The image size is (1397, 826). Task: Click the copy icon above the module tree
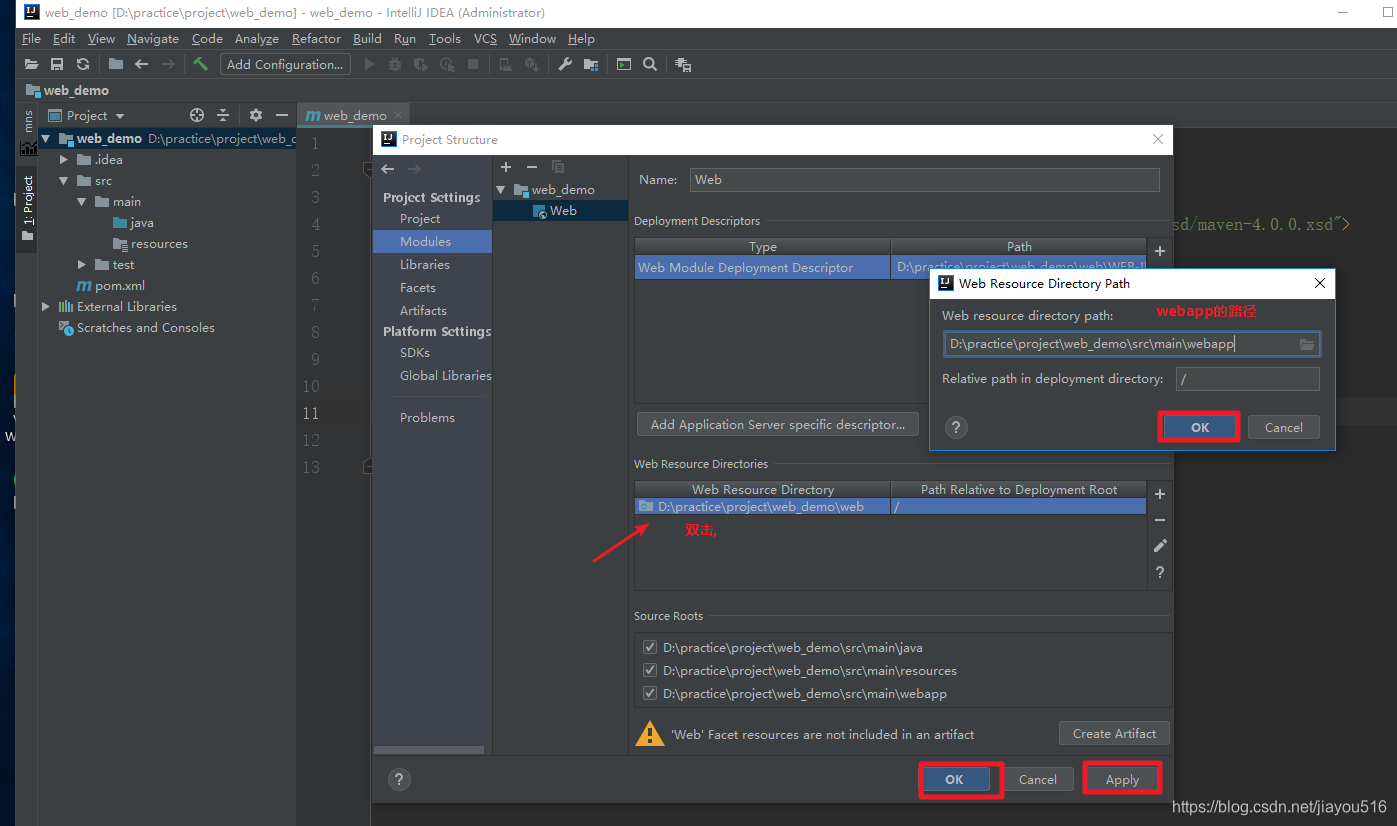(558, 167)
